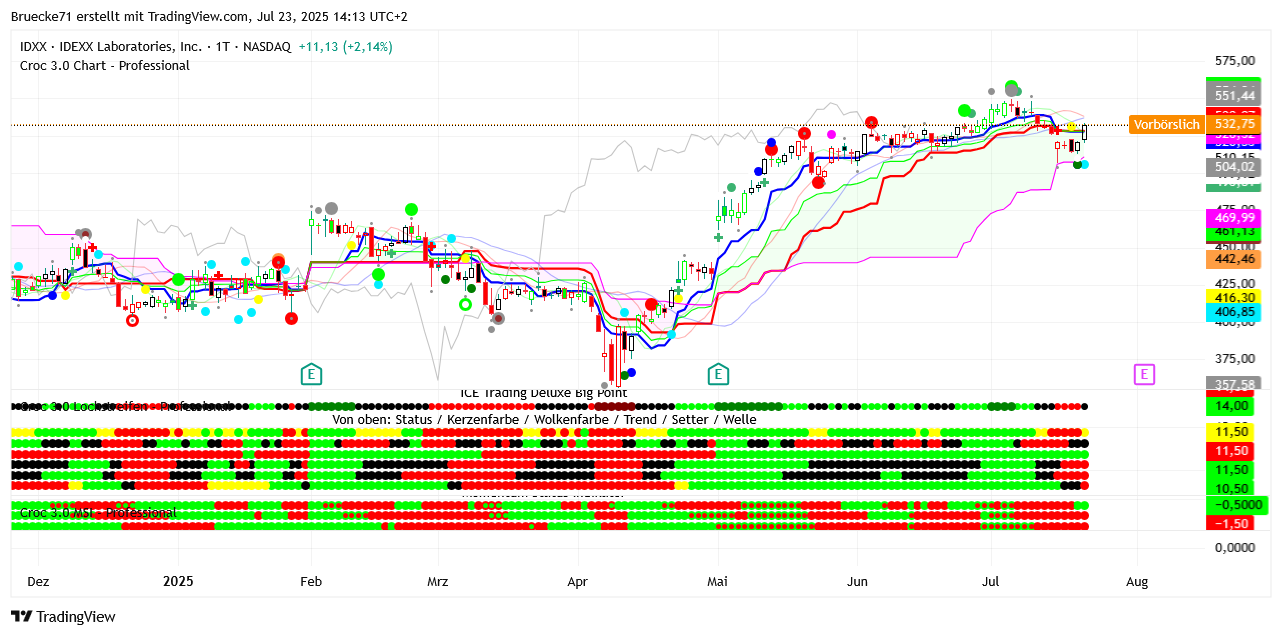Click the Croc 3.0 MSI - Professional legend

coord(98,513)
